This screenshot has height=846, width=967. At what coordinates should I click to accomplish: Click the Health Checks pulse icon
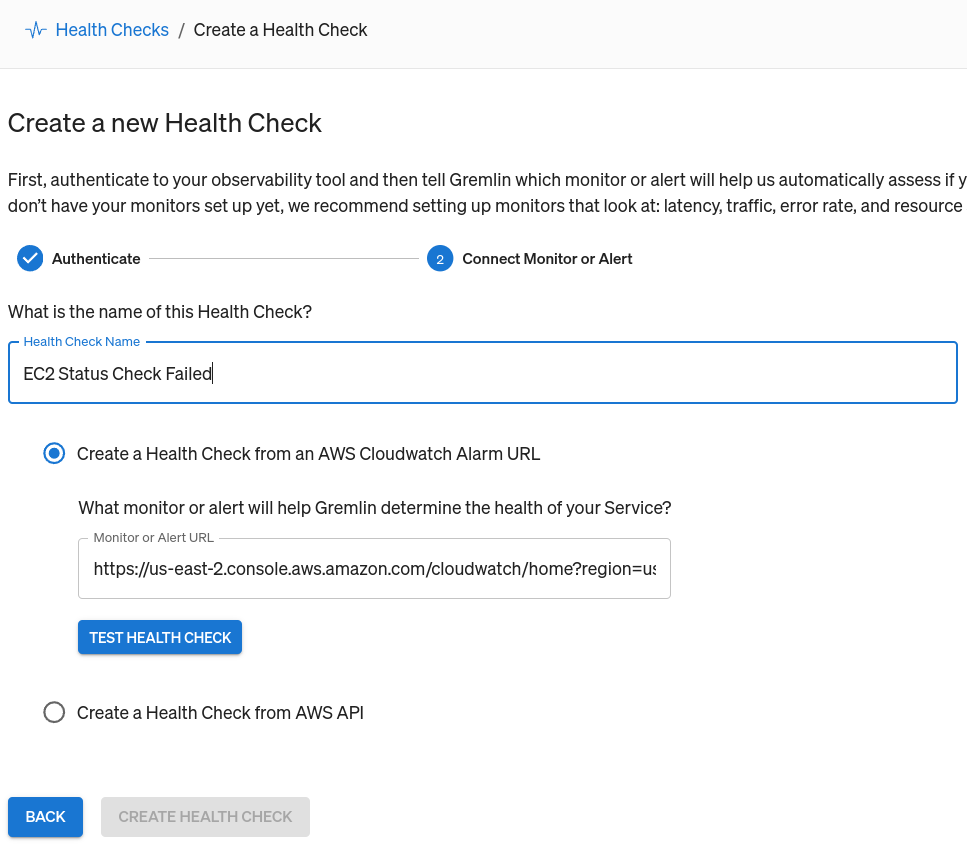(36, 30)
